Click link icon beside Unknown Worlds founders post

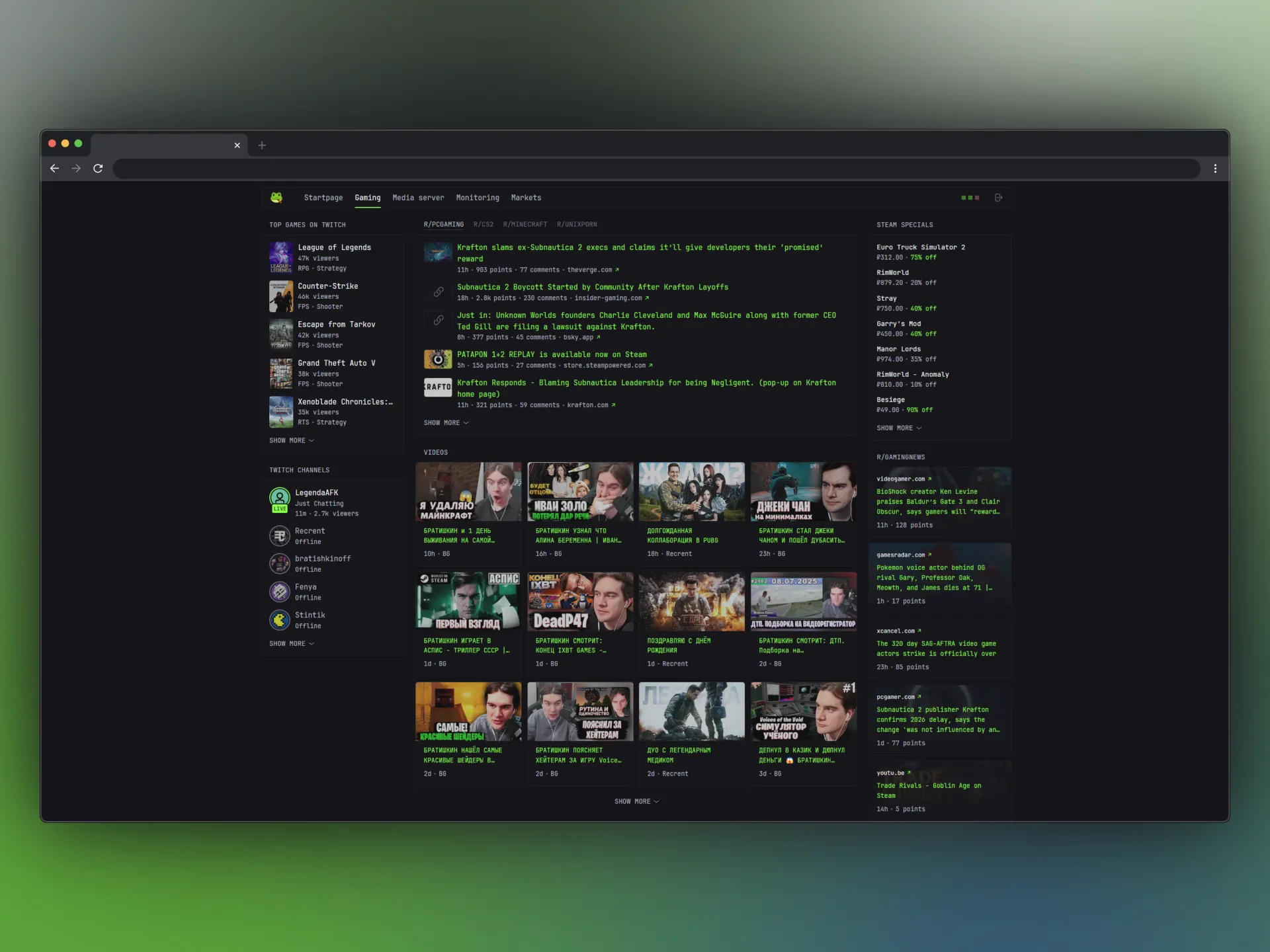pos(438,321)
